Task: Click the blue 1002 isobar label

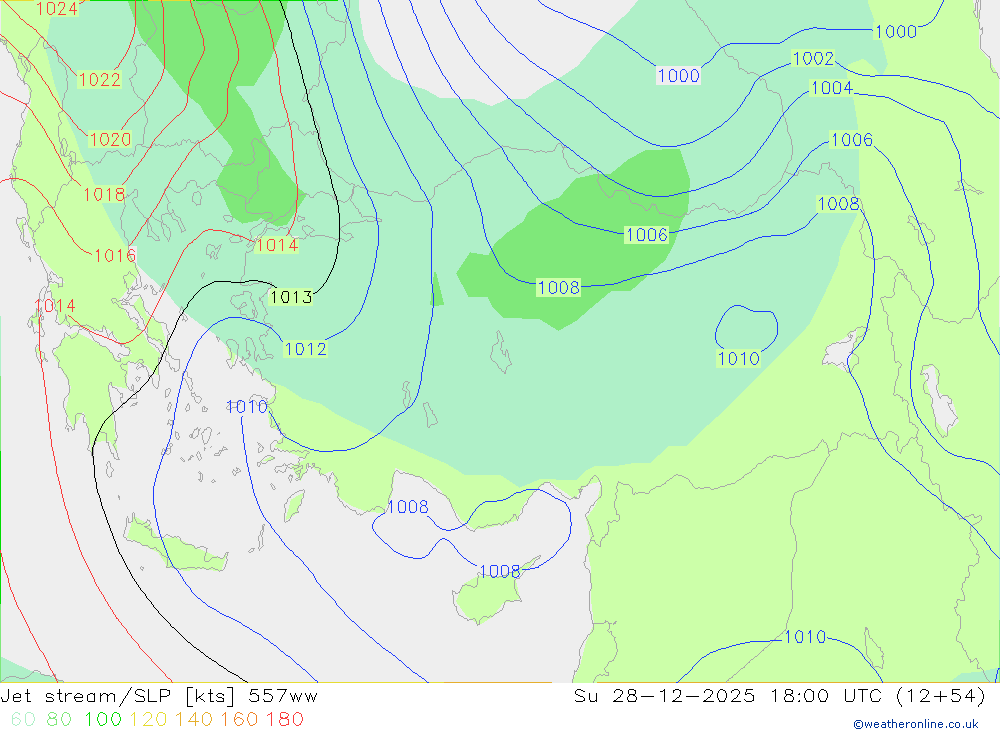Action: [812, 59]
